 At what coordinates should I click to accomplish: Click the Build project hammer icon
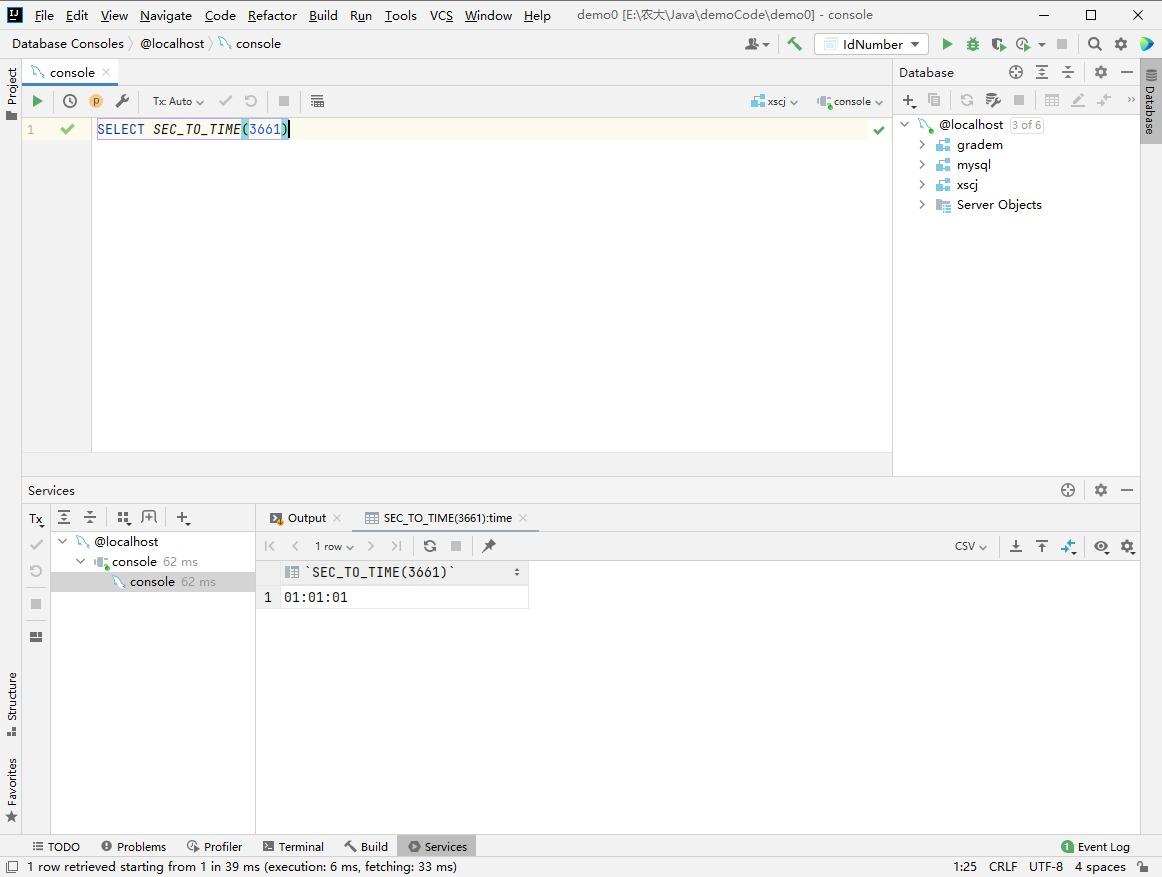[794, 44]
